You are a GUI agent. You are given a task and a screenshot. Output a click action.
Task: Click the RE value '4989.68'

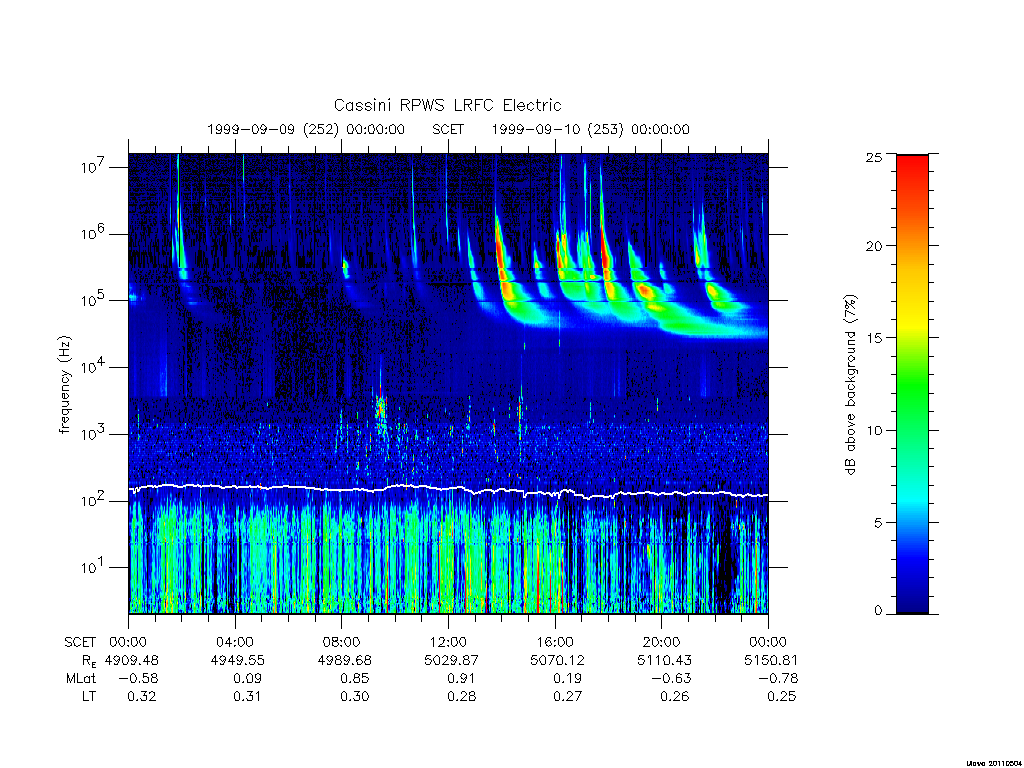pyautogui.click(x=344, y=660)
